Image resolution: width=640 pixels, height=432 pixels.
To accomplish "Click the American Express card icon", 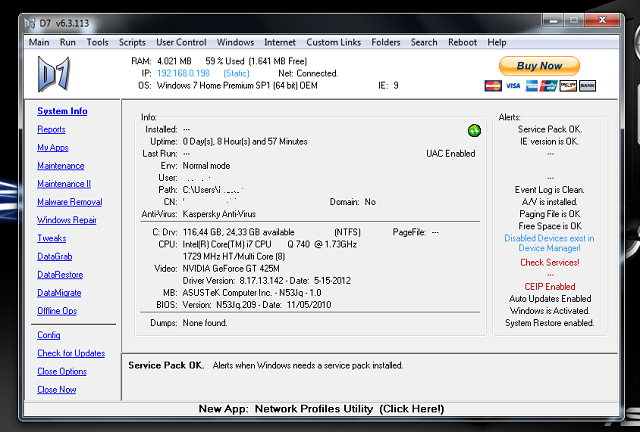I will coord(531,86).
